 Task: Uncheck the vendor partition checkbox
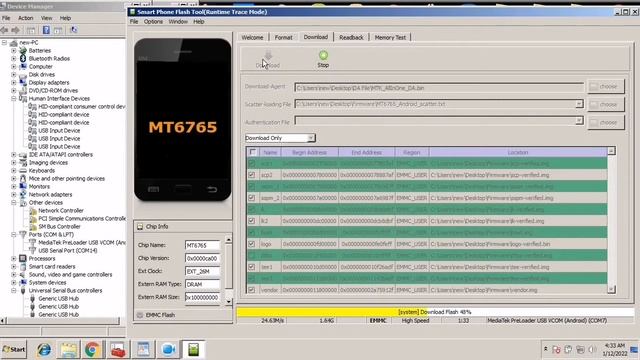tap(252, 290)
